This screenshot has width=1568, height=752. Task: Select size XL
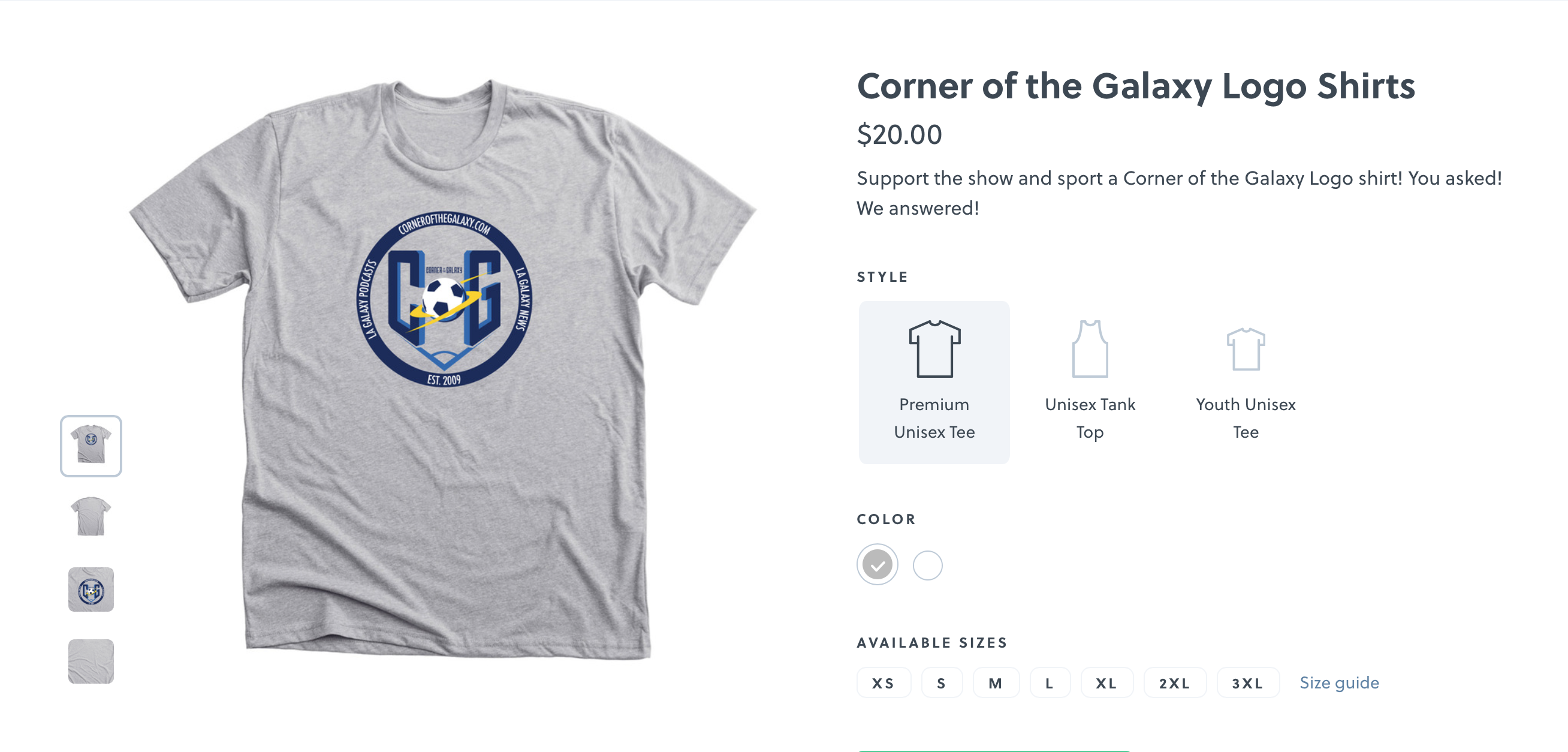coord(1106,682)
